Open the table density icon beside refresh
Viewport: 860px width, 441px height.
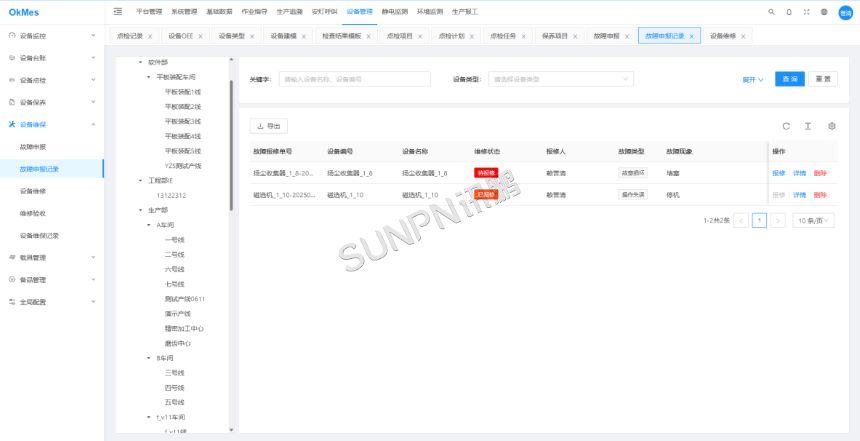pos(808,126)
